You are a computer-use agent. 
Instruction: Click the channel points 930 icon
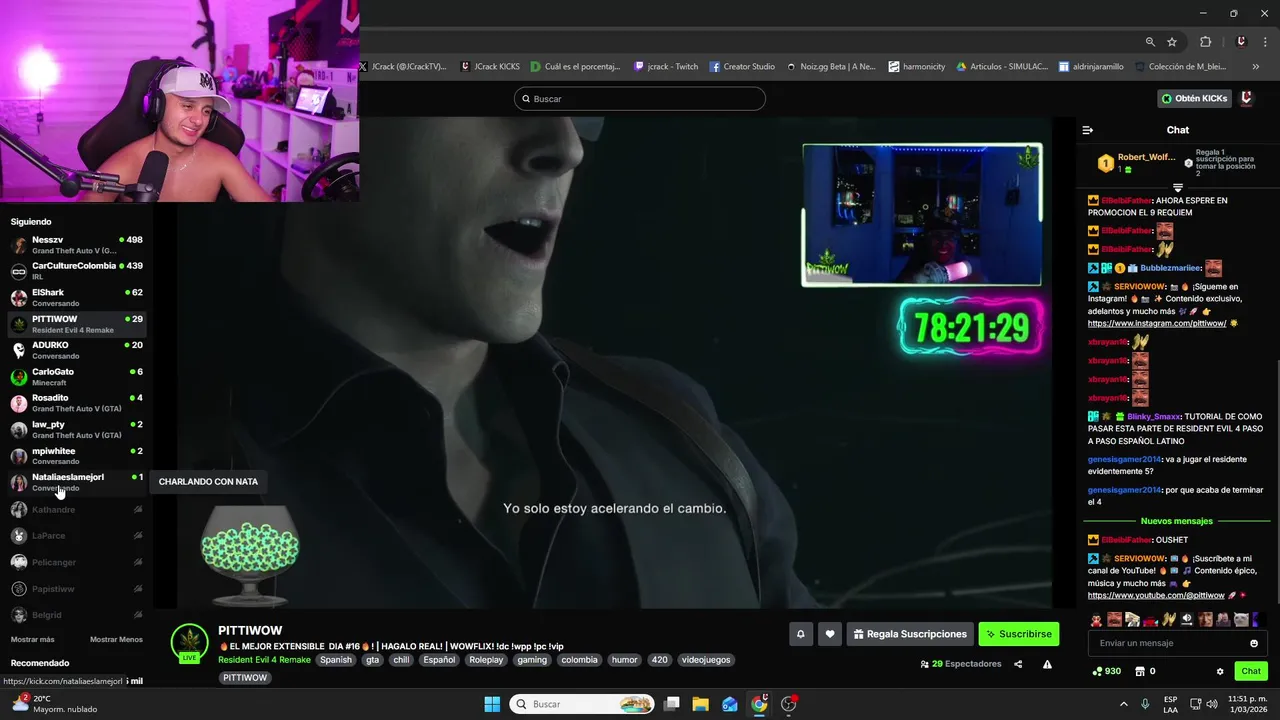(x=1098, y=671)
